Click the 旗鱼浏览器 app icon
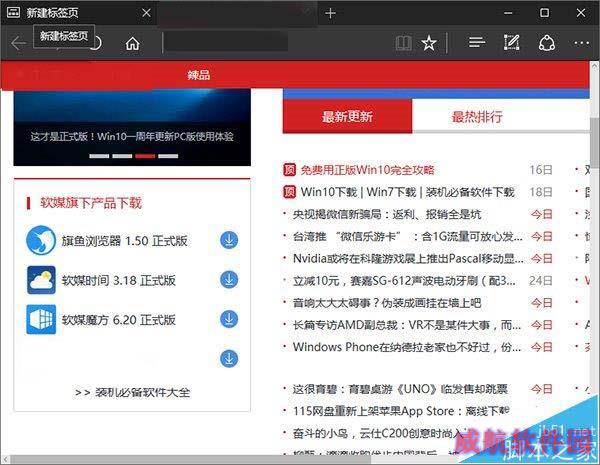Image resolution: width=600 pixels, height=465 pixels. coord(41,240)
